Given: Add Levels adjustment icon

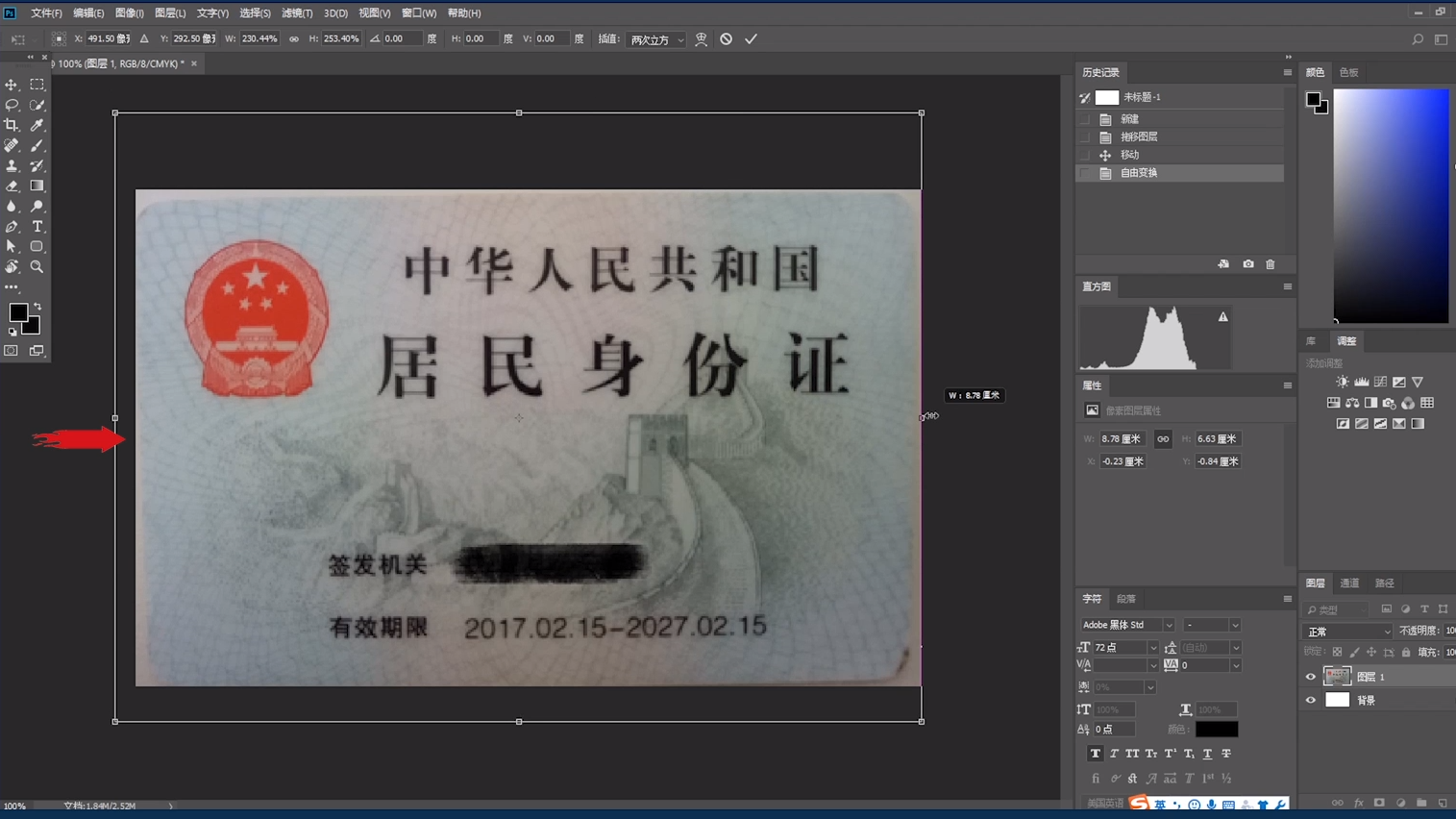Looking at the screenshot, I should click(1362, 382).
